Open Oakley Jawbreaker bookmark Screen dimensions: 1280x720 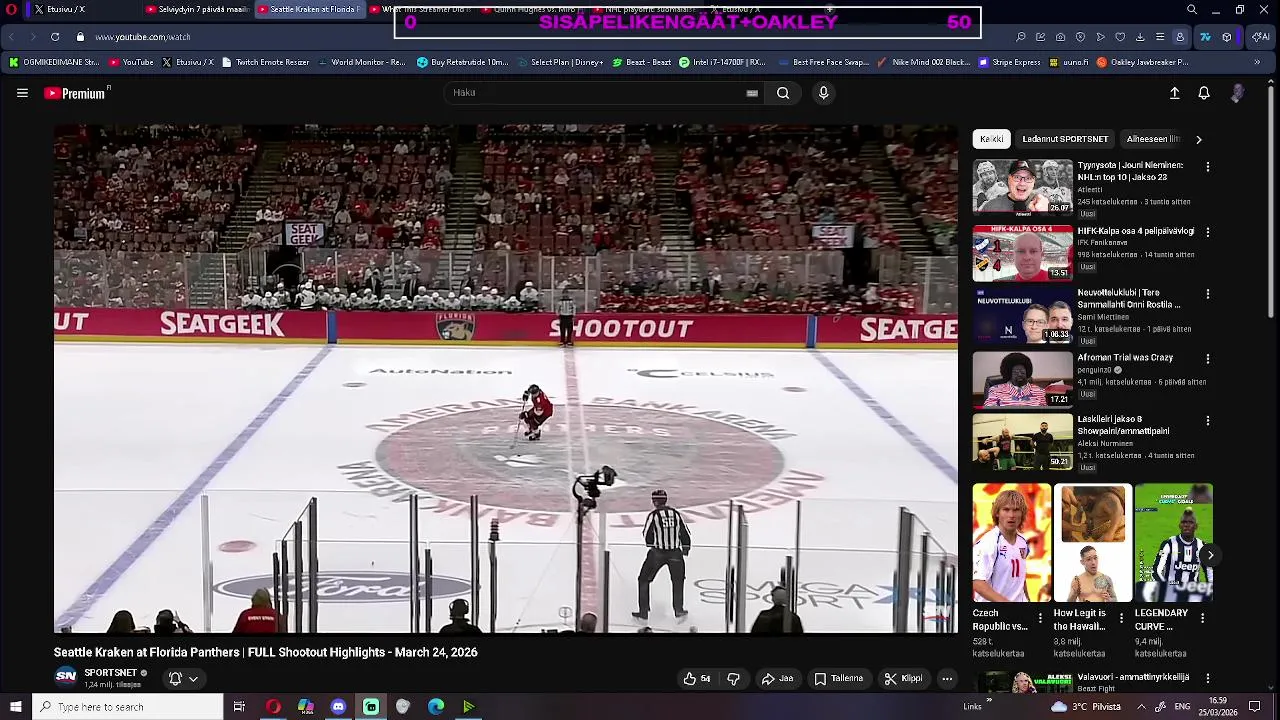[1142, 62]
